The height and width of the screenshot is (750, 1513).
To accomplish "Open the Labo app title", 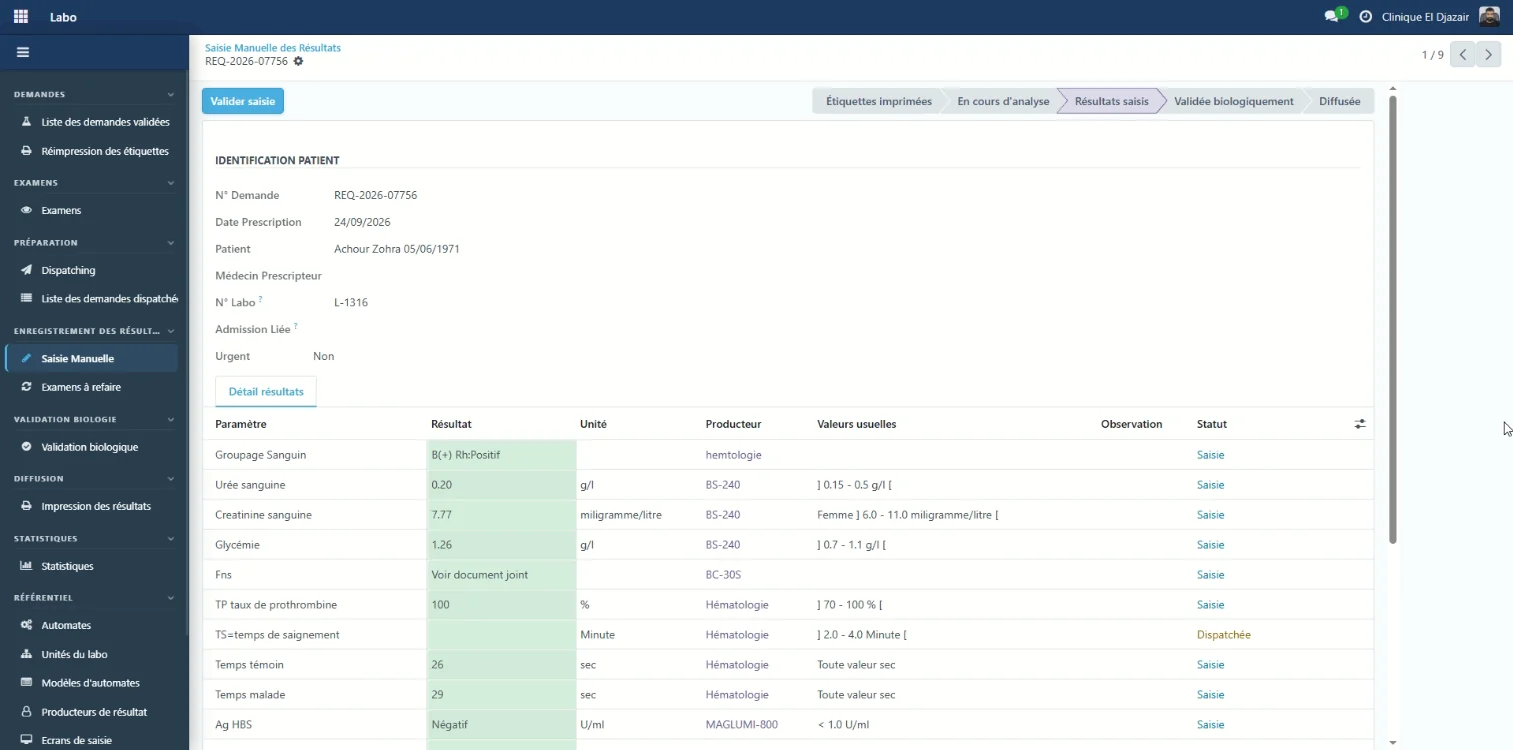I will point(63,17).
